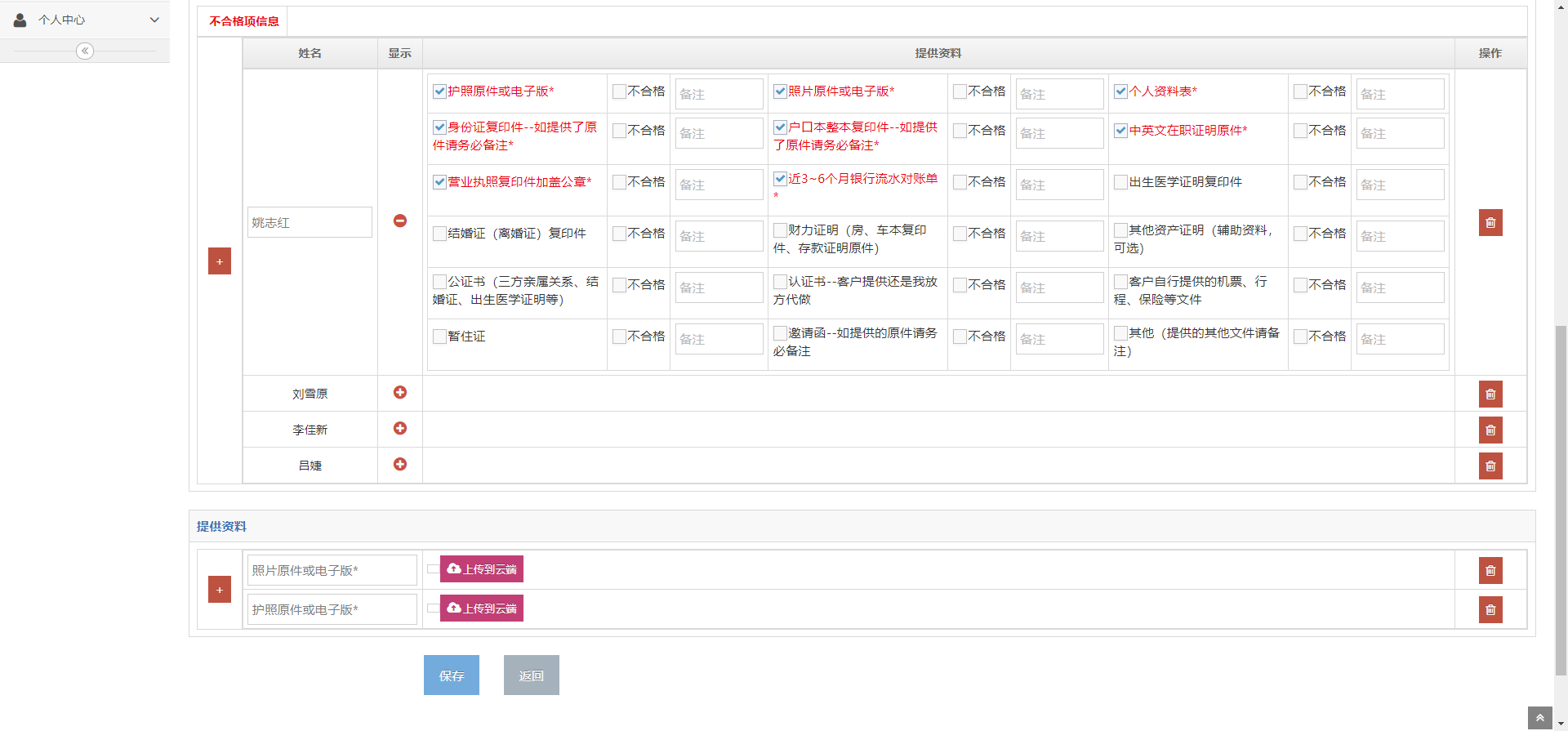Uncheck 护照原件或电子版 checkbox
1568x731 pixels.
[439, 91]
